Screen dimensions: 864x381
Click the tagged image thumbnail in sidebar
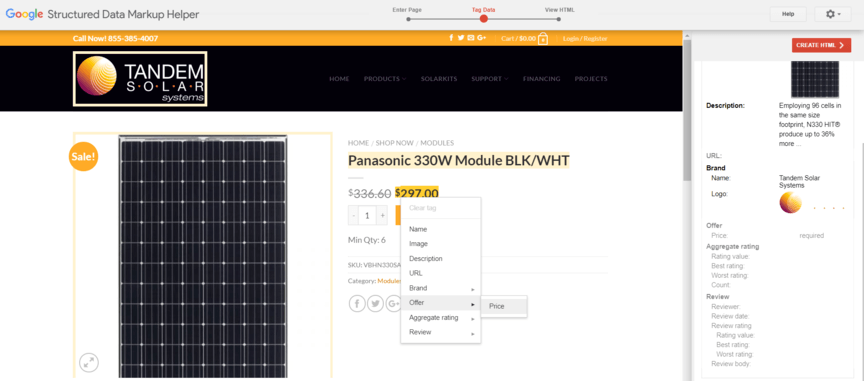[815, 79]
